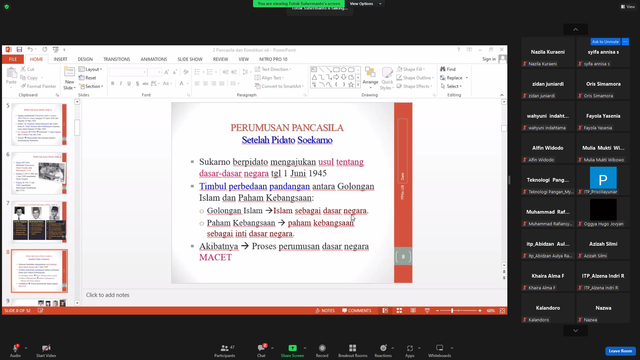
Task: Expand share screen options caret
Action: (304, 348)
